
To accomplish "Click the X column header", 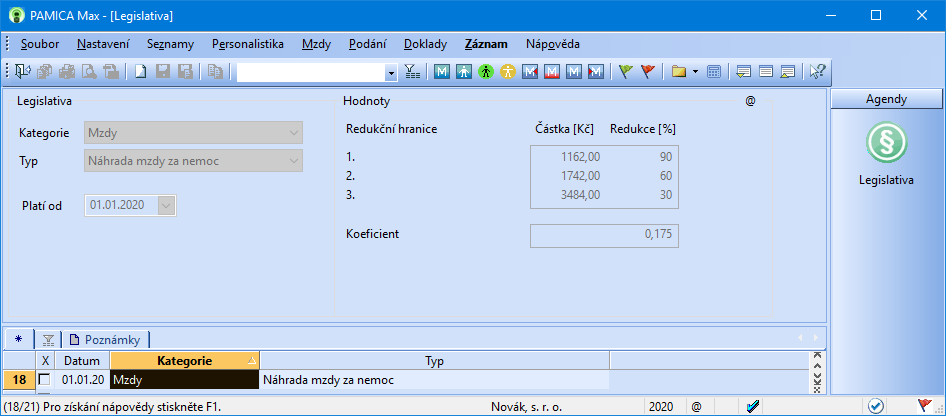I will coord(45,361).
